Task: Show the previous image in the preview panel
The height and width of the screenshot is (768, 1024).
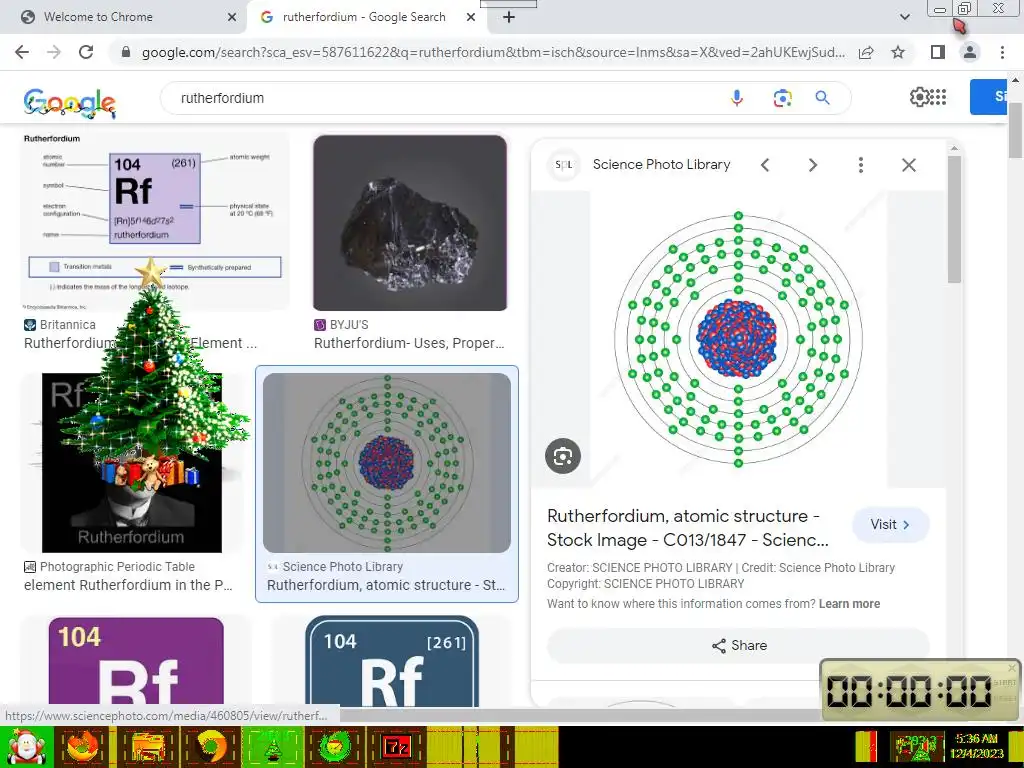Action: [x=765, y=165]
